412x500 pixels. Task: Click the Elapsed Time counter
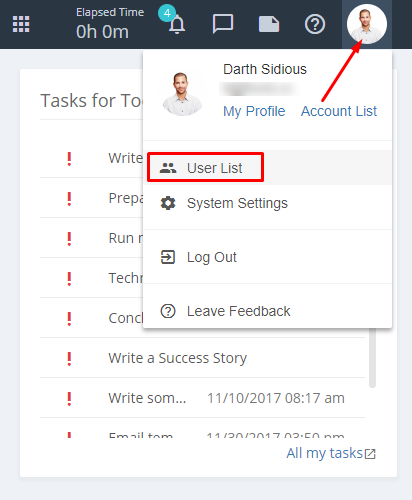pos(110,24)
